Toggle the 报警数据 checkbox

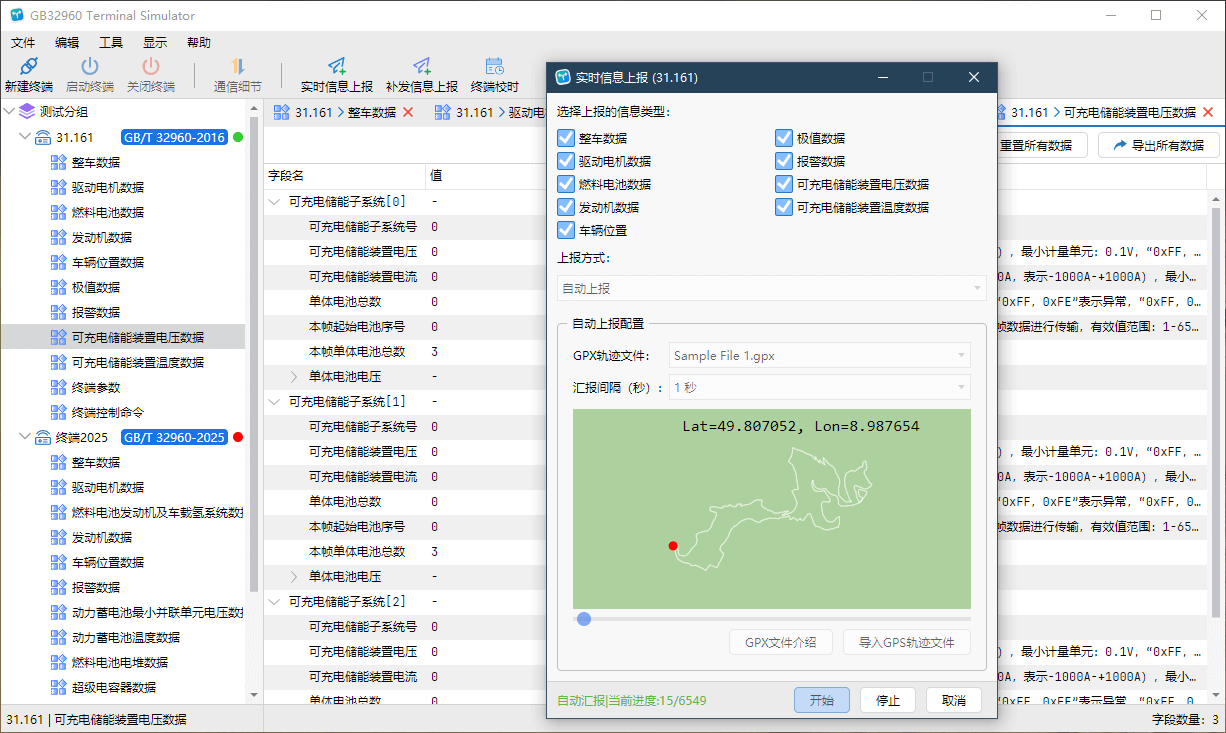785,162
